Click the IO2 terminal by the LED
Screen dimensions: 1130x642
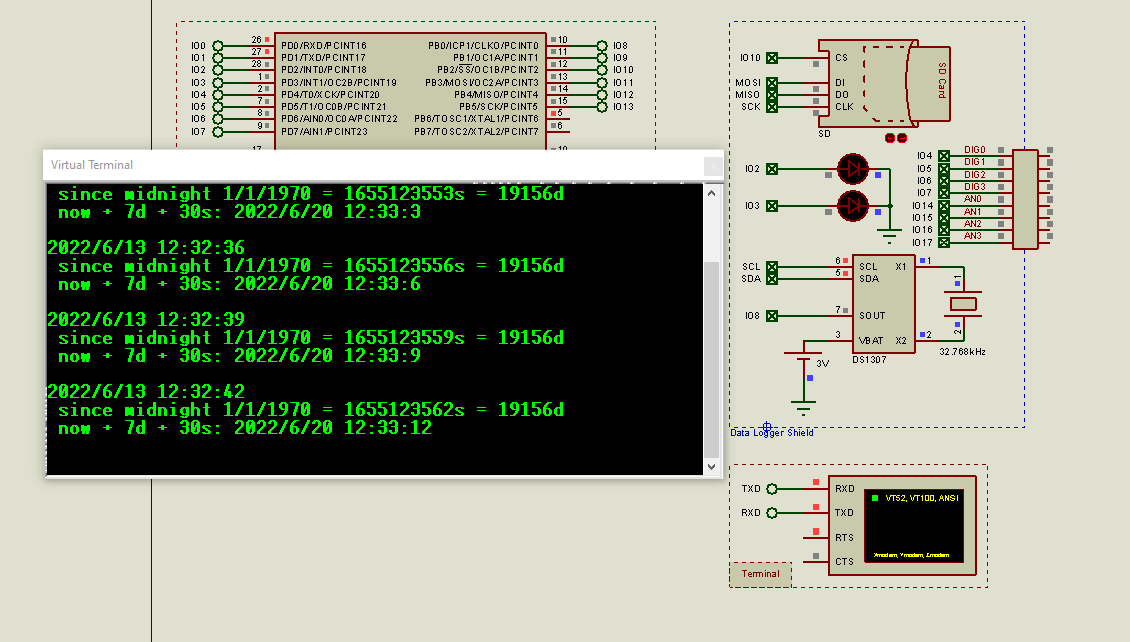(x=772, y=169)
